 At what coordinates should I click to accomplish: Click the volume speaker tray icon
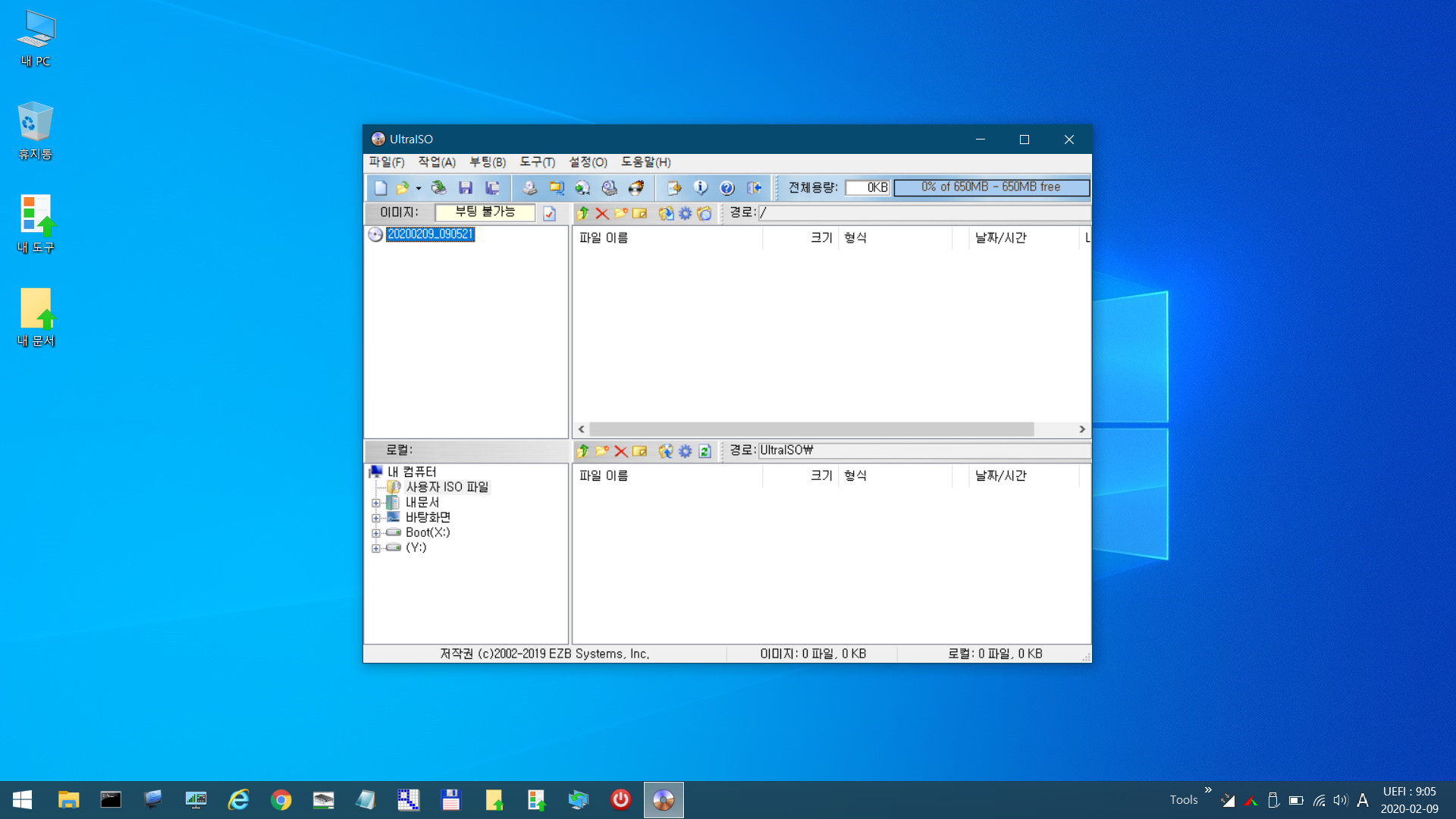point(1341,800)
